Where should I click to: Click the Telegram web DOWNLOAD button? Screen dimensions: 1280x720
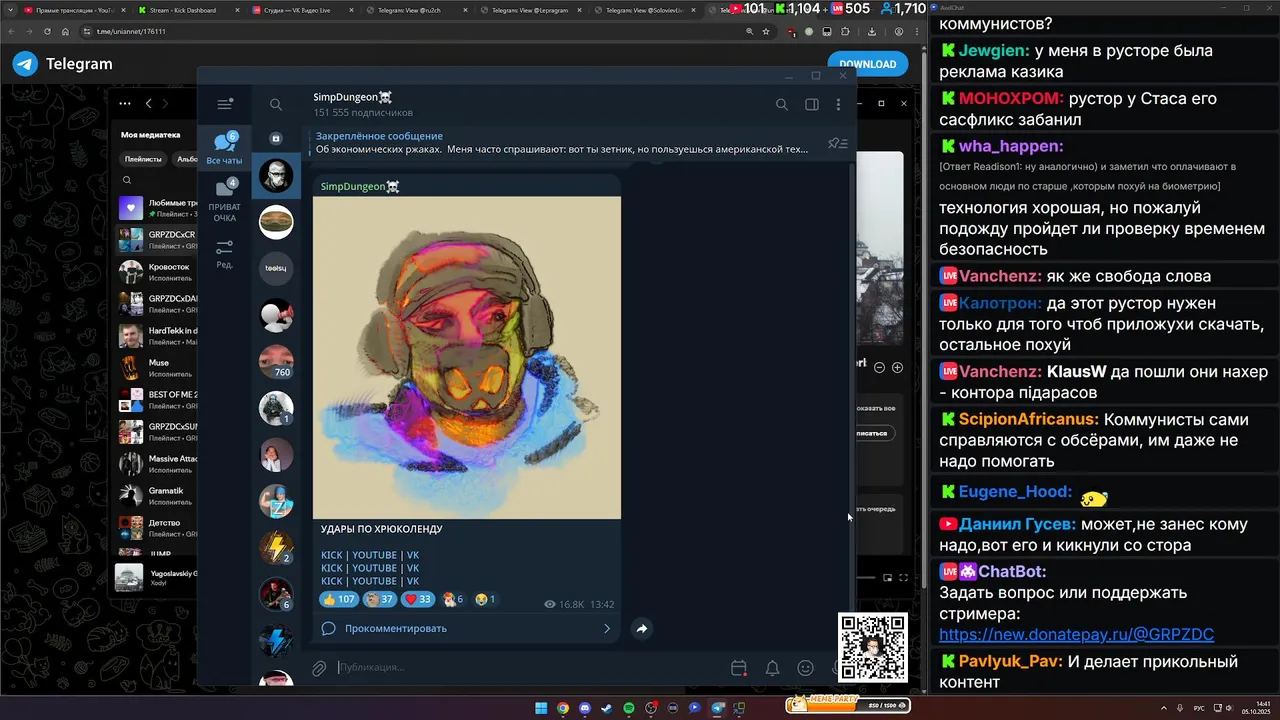click(867, 64)
